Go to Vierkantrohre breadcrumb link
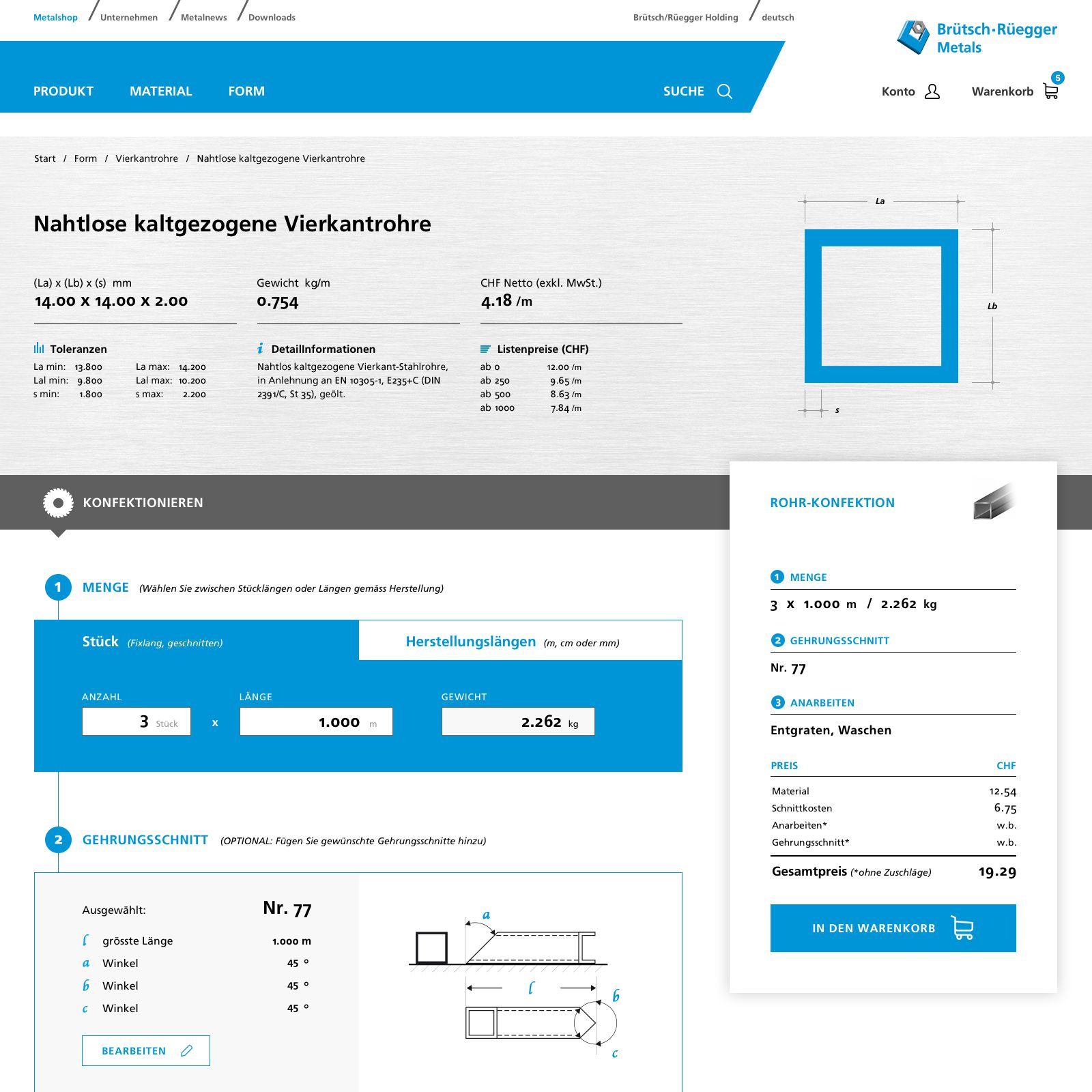This screenshot has width=1092, height=1092. [x=147, y=158]
